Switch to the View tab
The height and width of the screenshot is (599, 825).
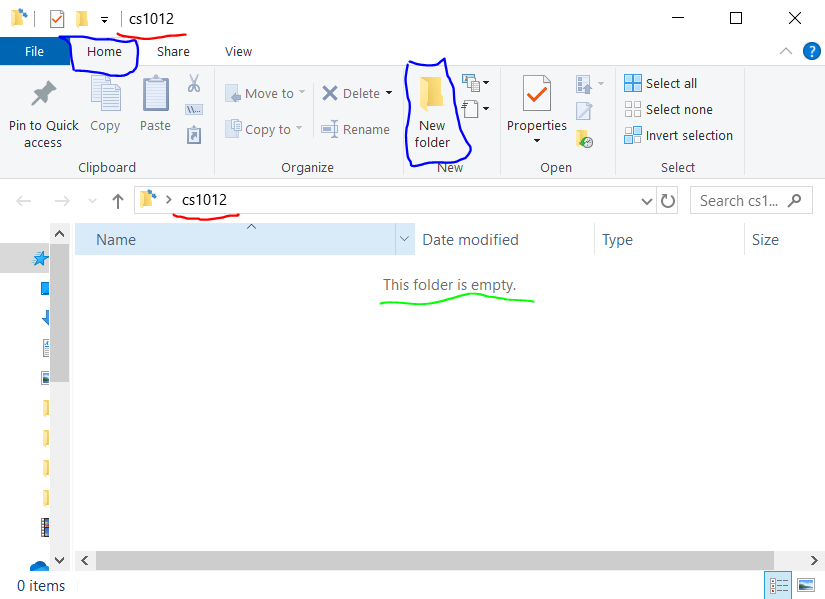pyautogui.click(x=238, y=51)
